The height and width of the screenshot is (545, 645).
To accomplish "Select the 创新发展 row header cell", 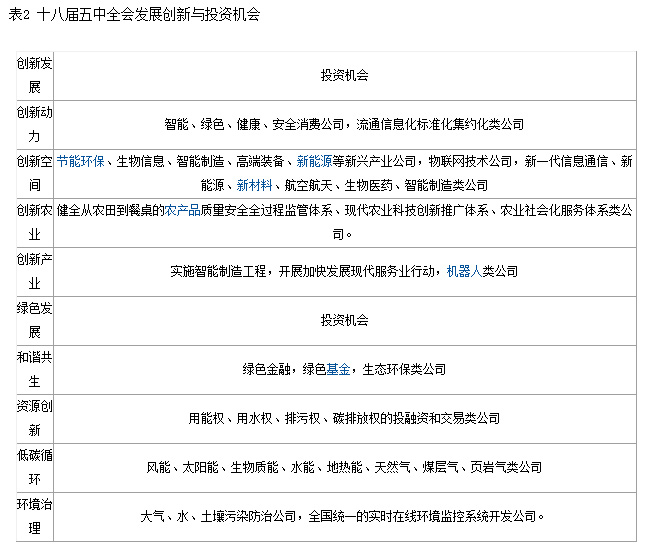I will click(x=34, y=75).
